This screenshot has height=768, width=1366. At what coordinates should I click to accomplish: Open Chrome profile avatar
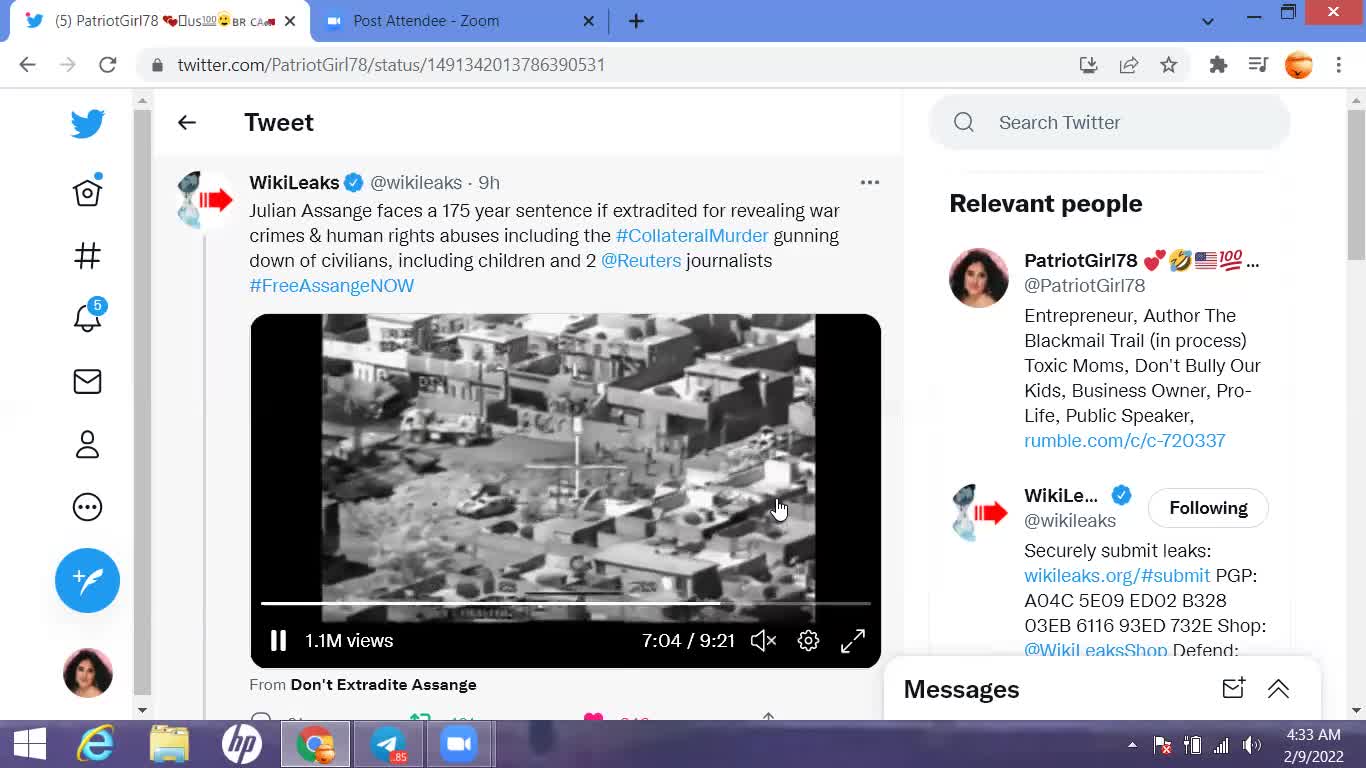(1298, 65)
